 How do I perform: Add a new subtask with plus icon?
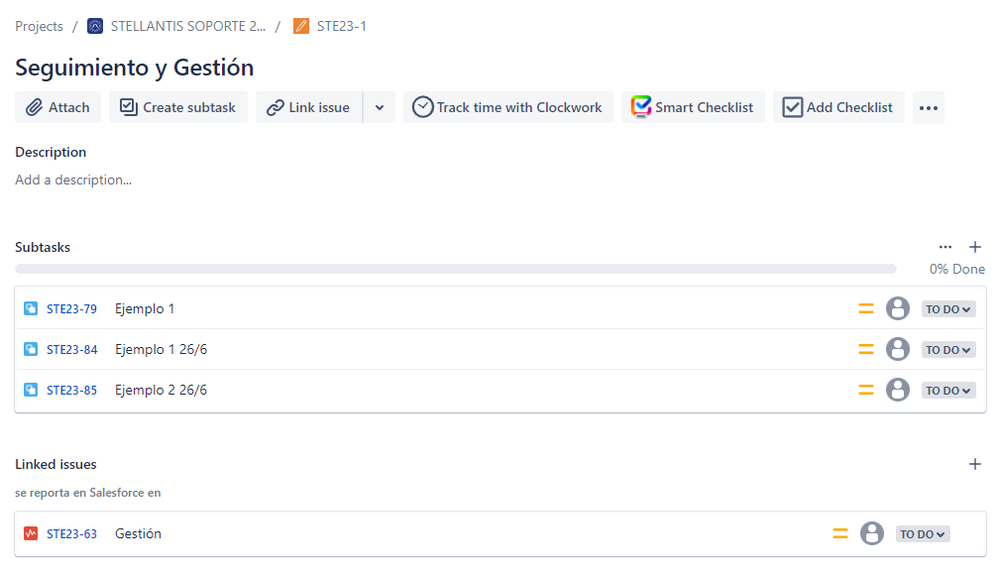(975, 247)
